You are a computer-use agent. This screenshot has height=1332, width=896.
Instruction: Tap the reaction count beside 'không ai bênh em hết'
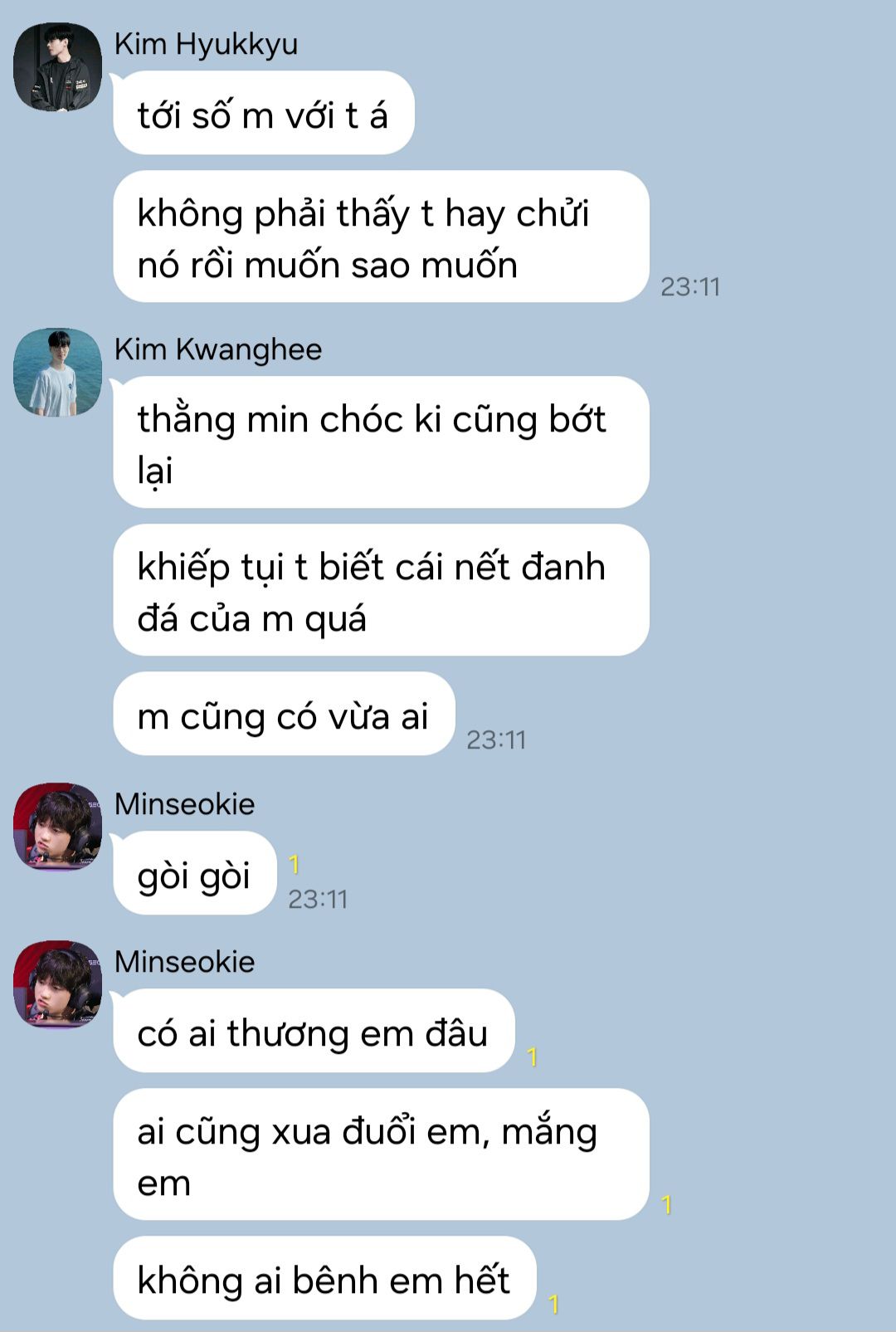click(x=554, y=1304)
